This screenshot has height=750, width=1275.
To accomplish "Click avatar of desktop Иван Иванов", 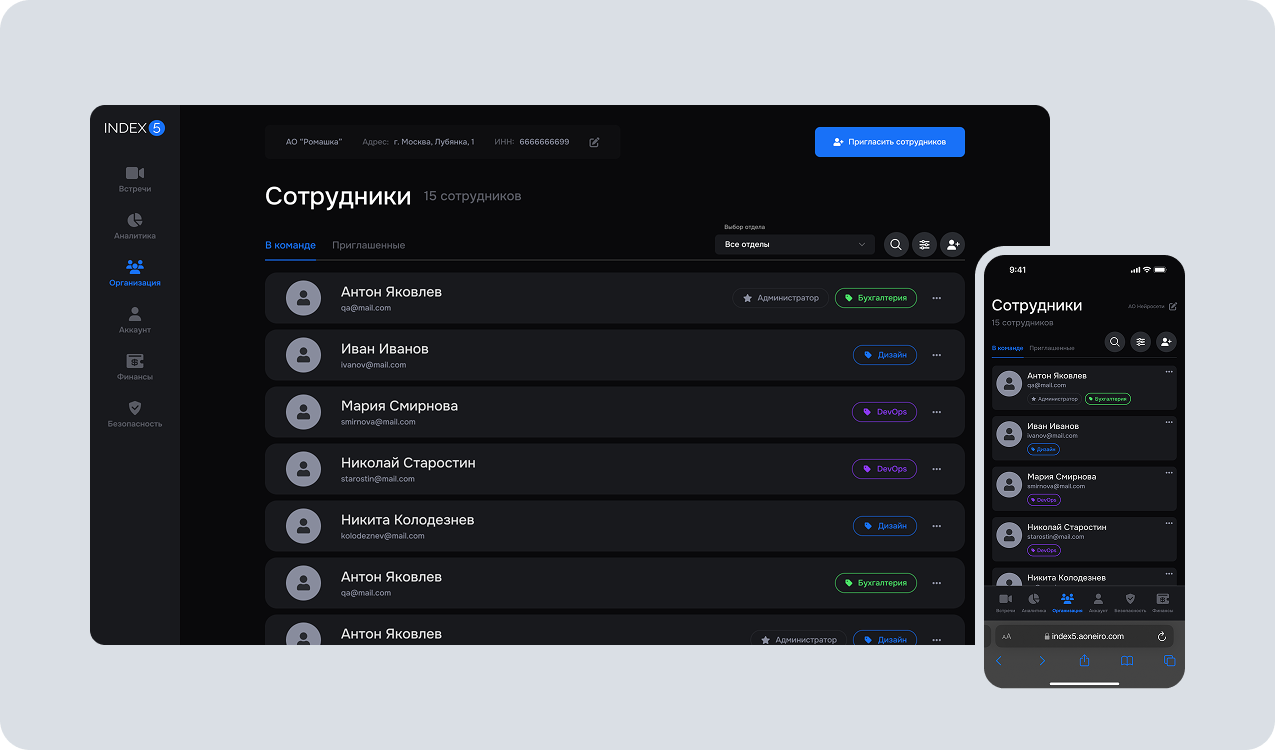I will (x=304, y=355).
